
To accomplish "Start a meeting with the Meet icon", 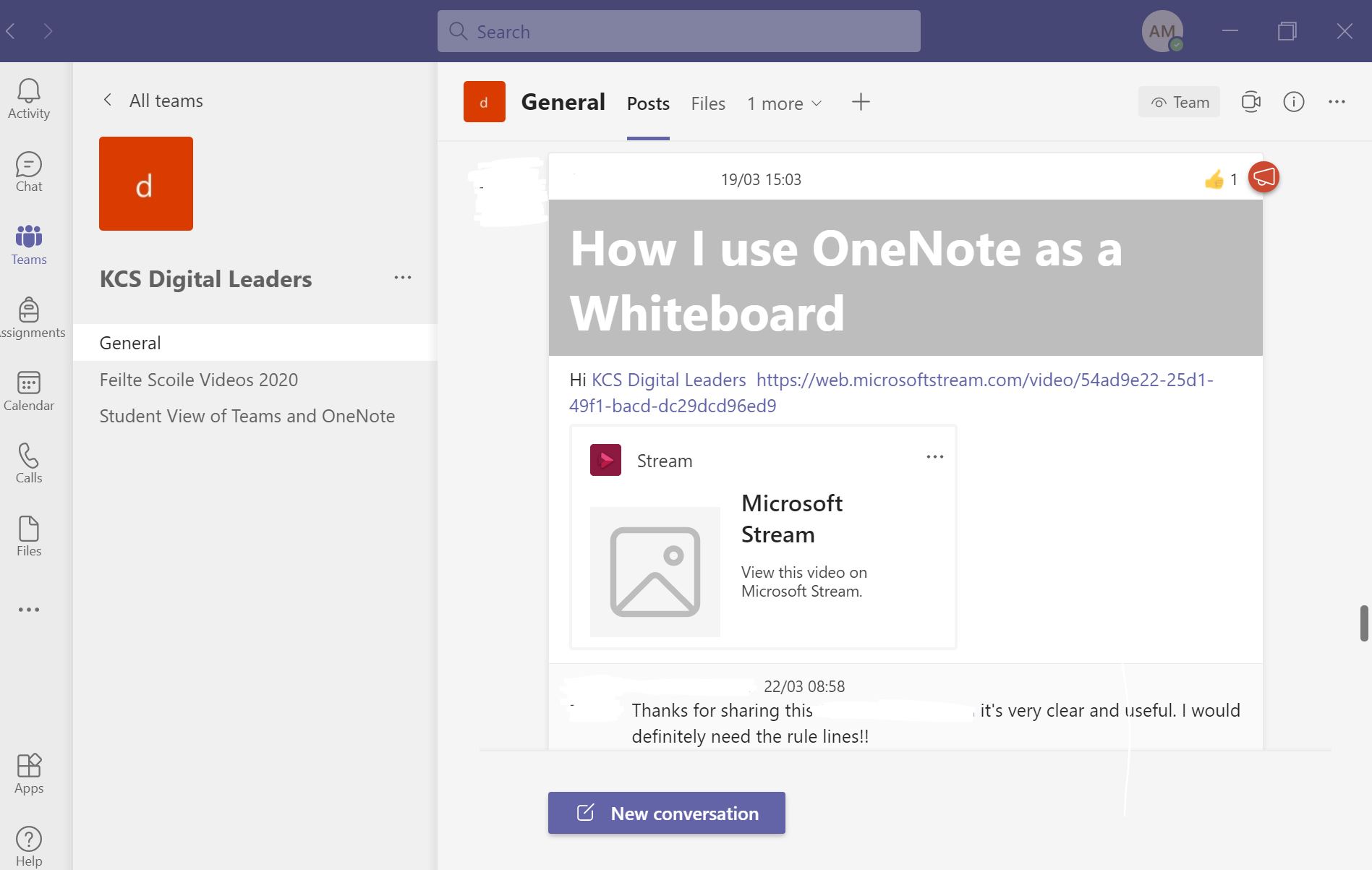I will [x=1250, y=102].
